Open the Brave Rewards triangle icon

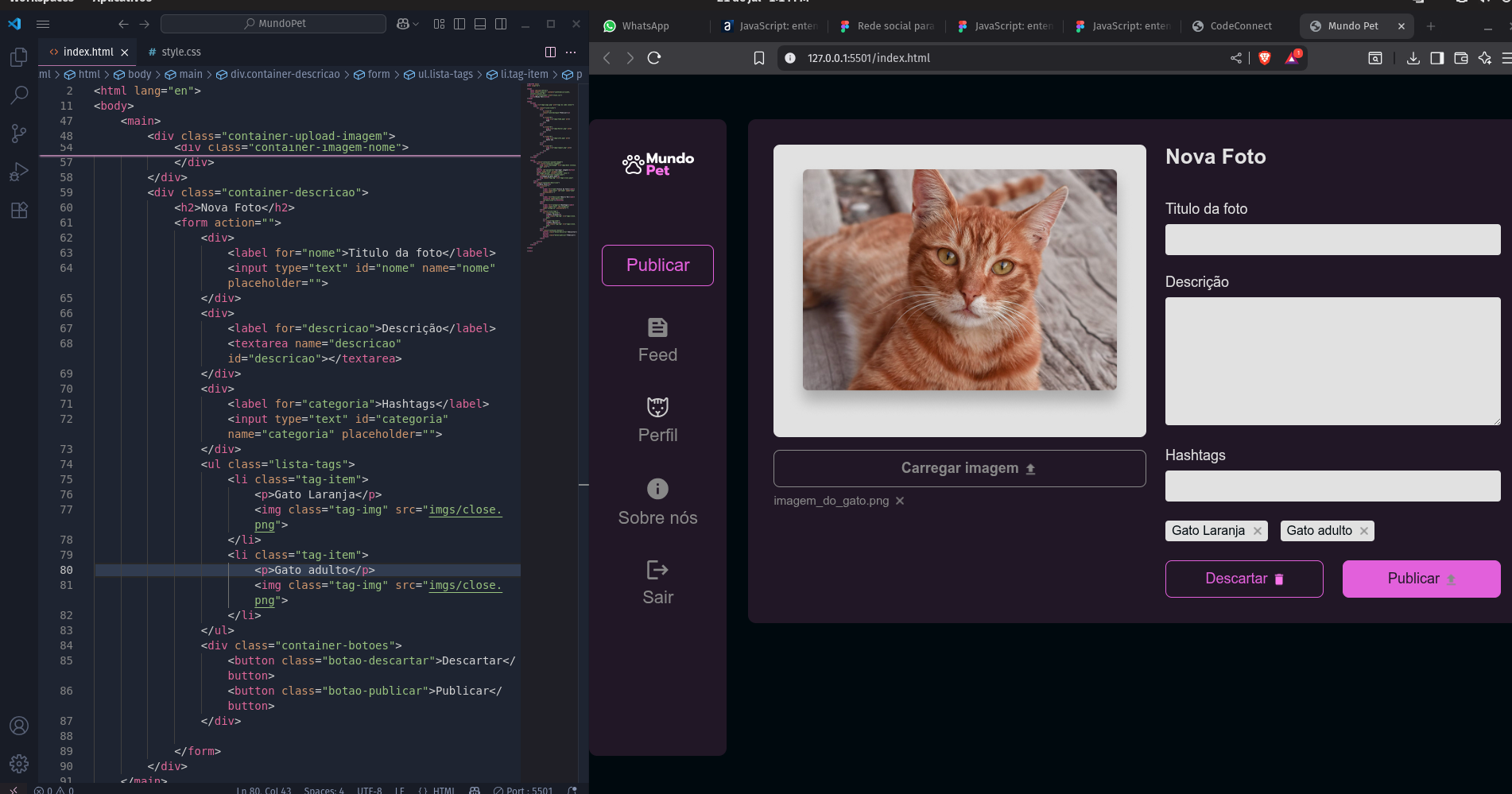pyautogui.click(x=1293, y=57)
